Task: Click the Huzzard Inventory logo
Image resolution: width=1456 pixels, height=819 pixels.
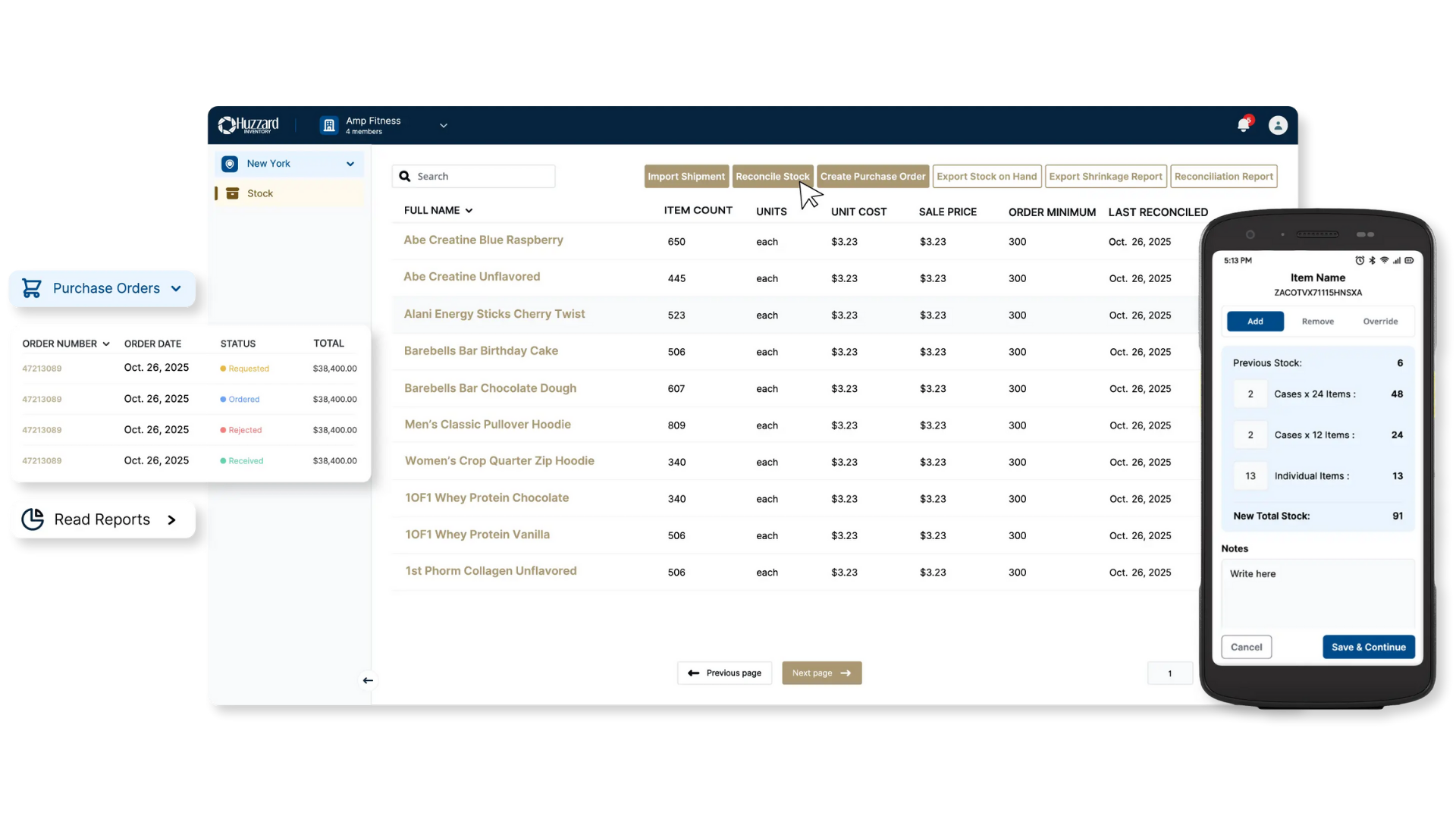Action: (249, 125)
